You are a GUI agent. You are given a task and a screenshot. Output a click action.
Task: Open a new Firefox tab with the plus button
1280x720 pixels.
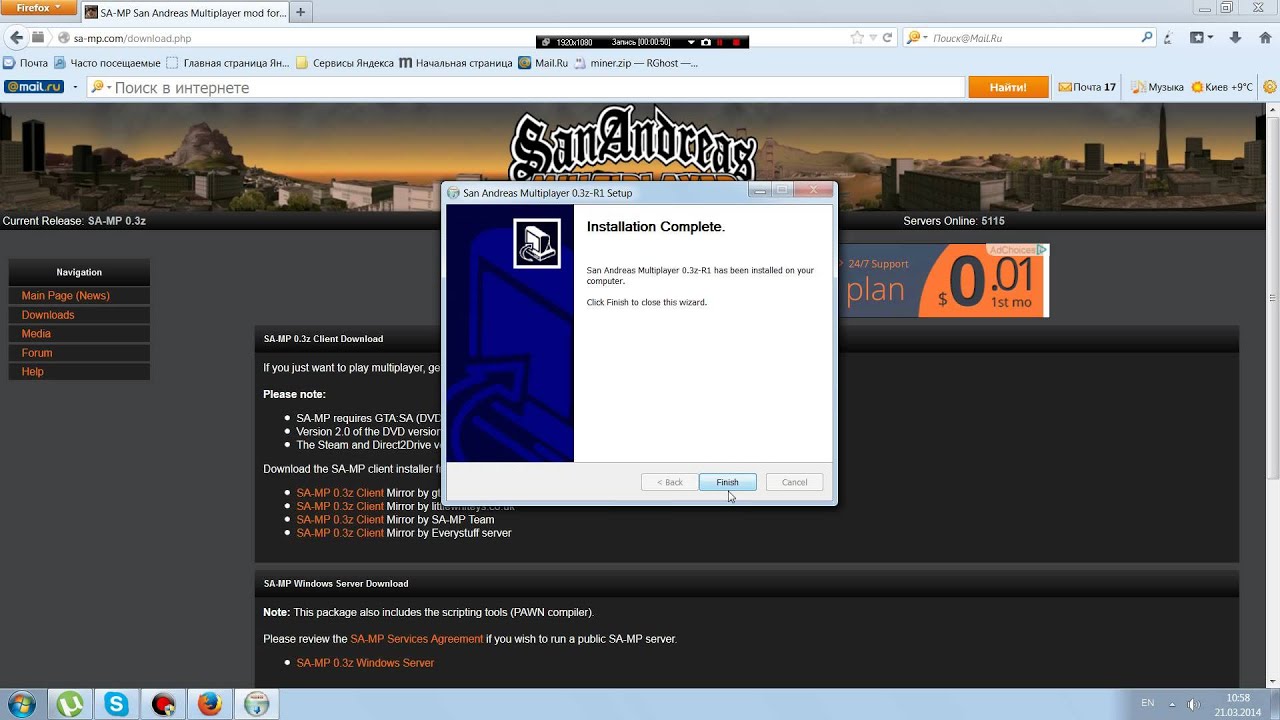click(301, 12)
